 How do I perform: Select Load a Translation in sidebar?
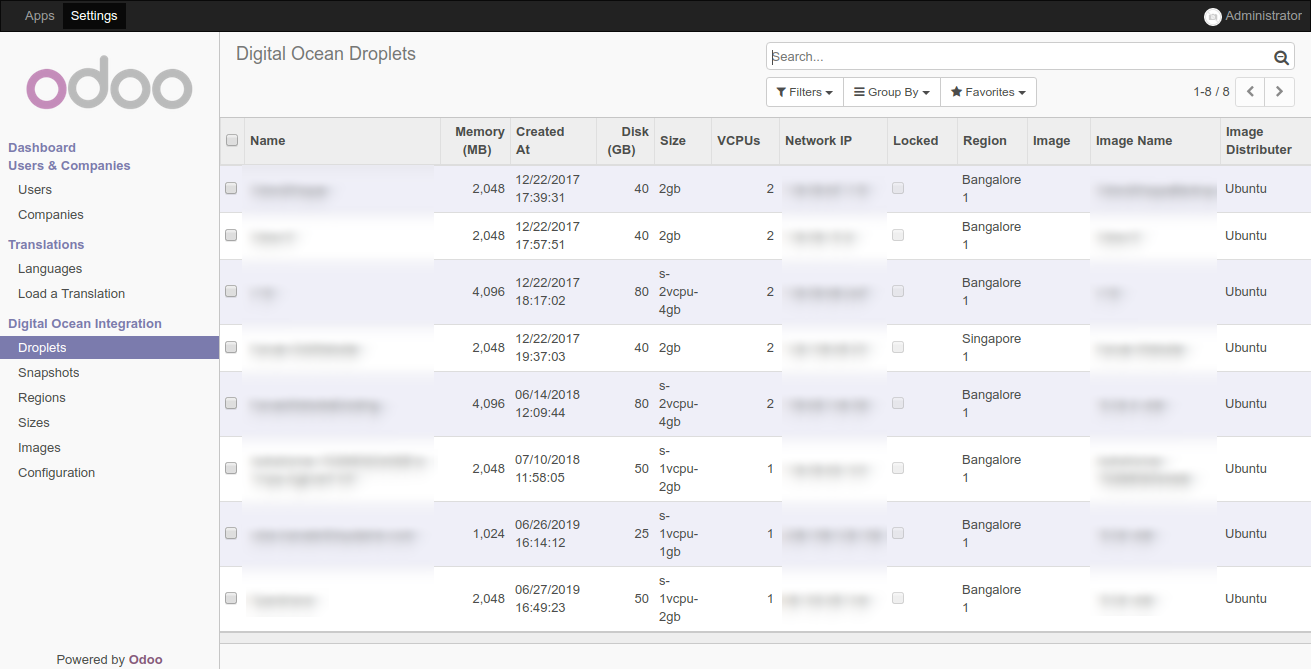pyautogui.click(x=72, y=294)
